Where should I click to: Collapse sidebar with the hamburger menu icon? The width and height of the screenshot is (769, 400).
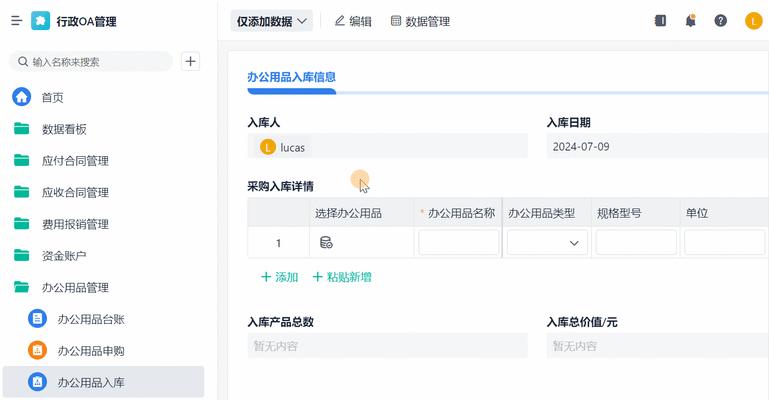coord(17,21)
